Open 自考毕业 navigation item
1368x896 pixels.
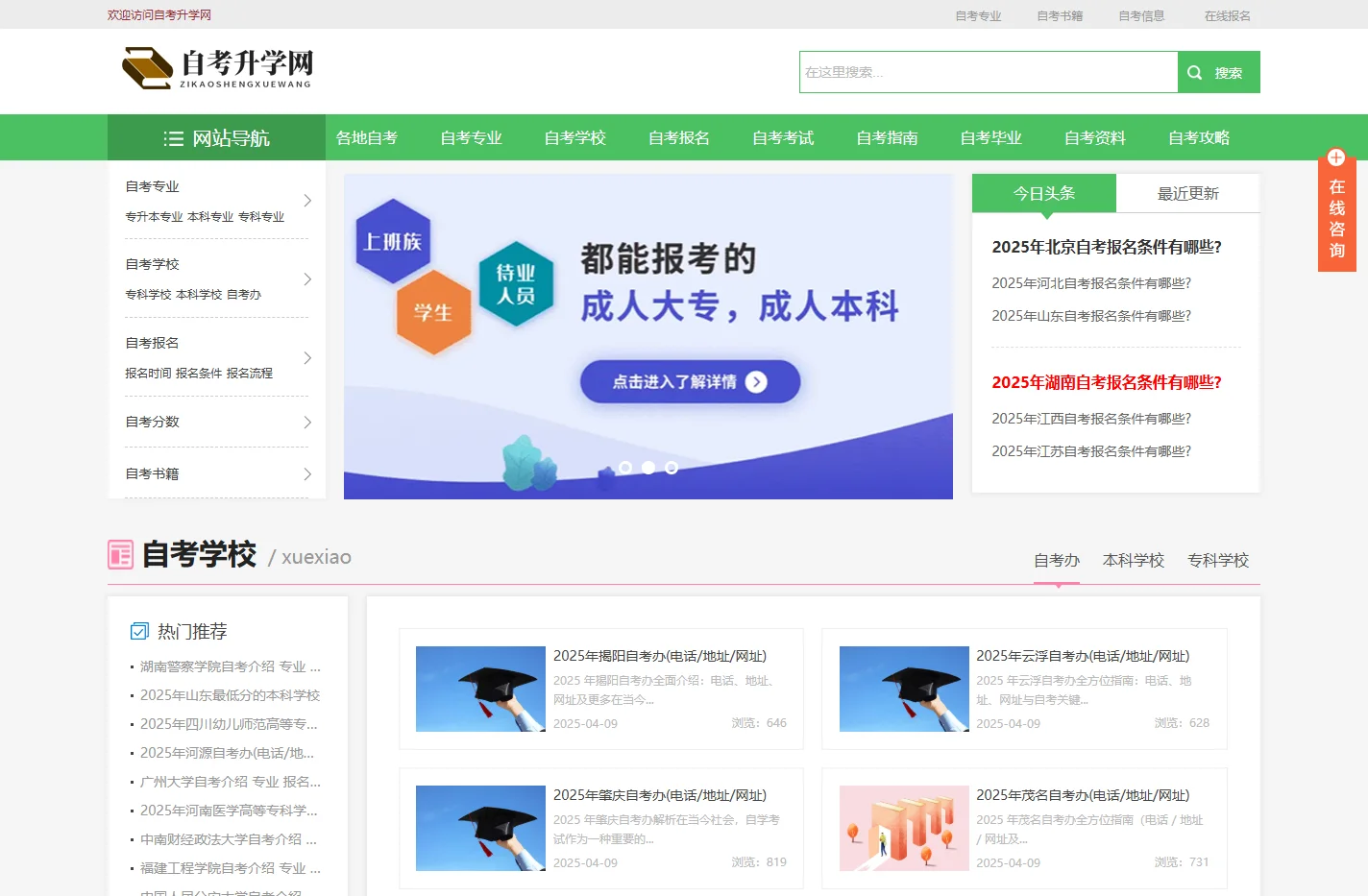pos(990,137)
